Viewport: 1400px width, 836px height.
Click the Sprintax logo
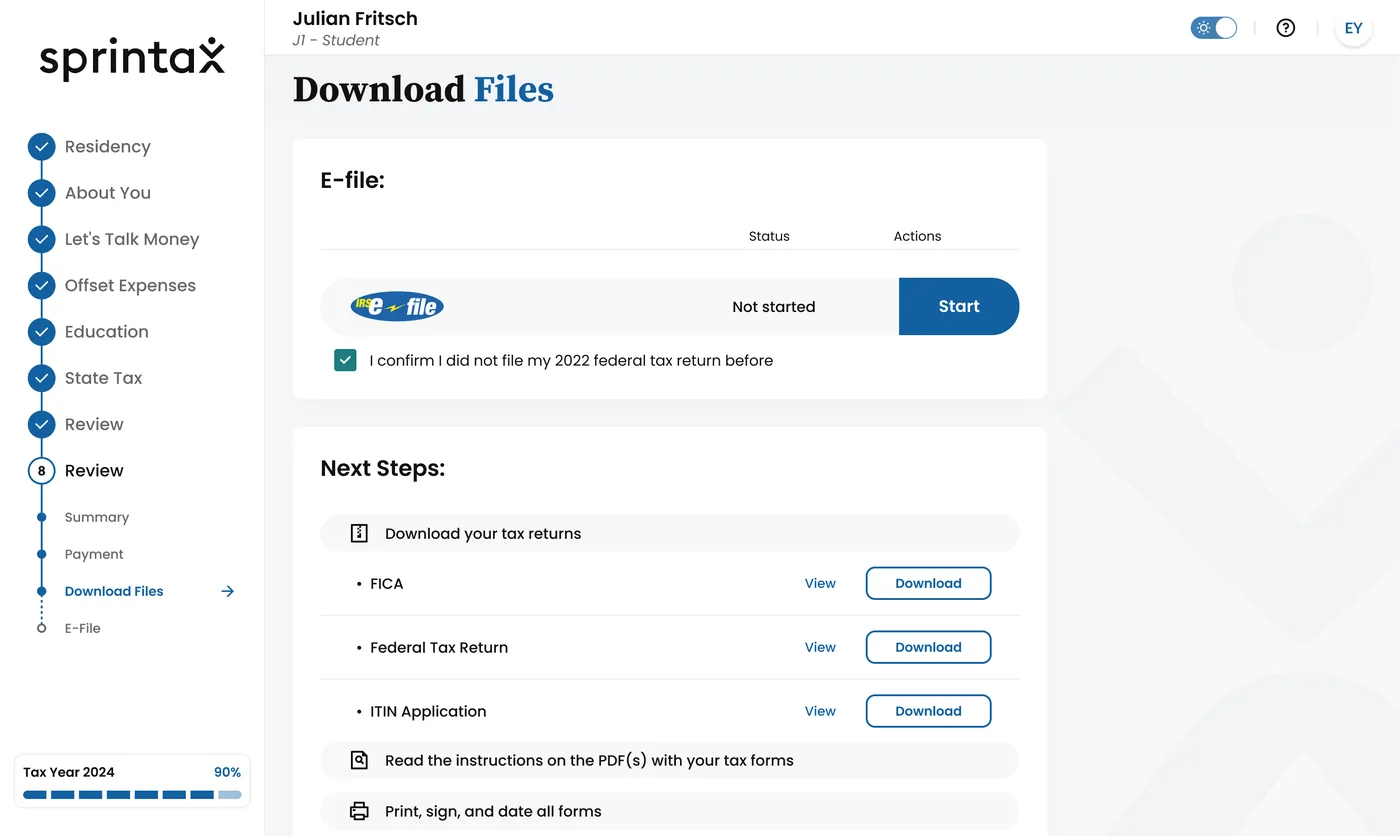(132, 59)
